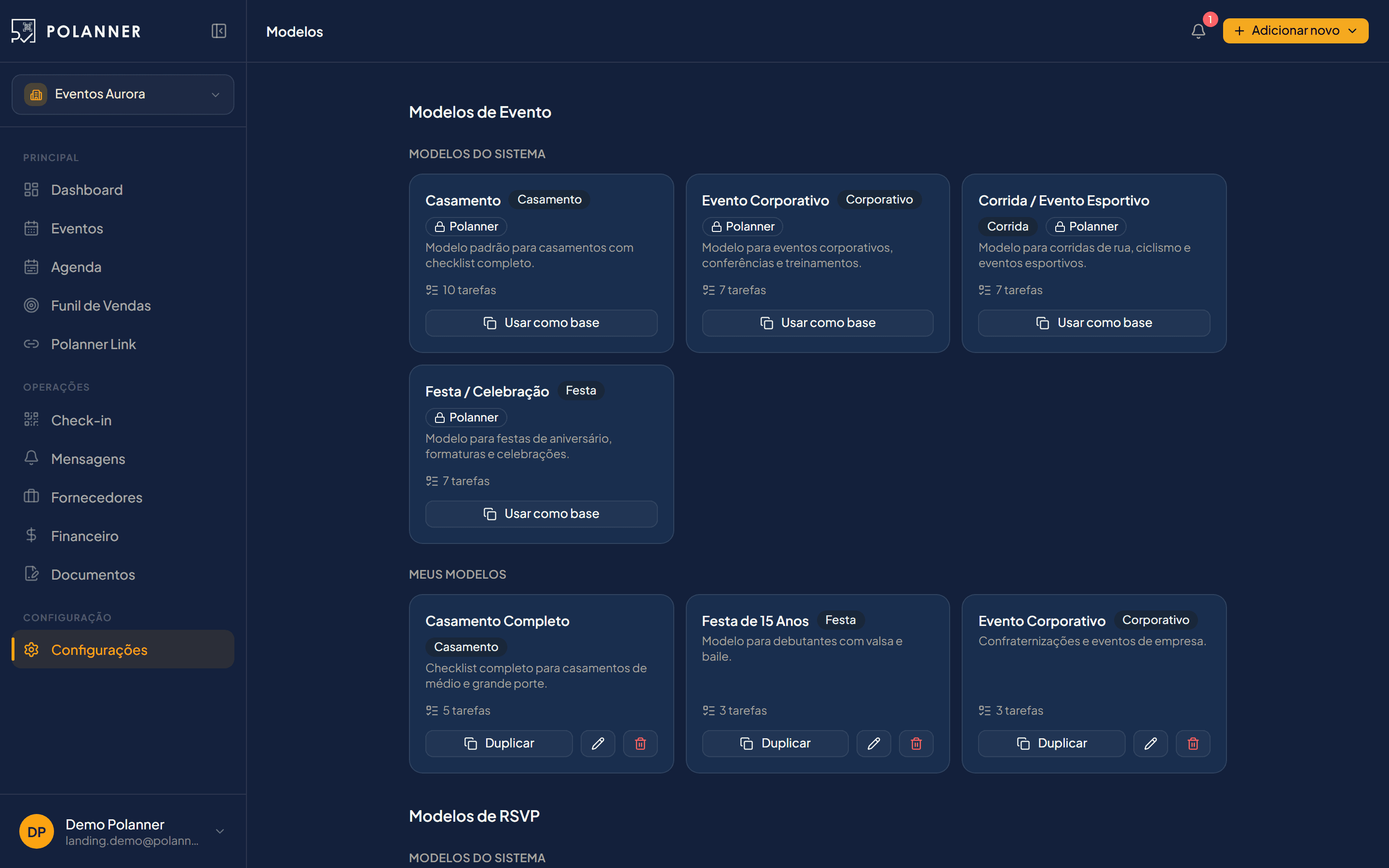The image size is (1389, 868).
Task: Expand the Eventos Aurora workspace selector
Action: tap(123, 94)
